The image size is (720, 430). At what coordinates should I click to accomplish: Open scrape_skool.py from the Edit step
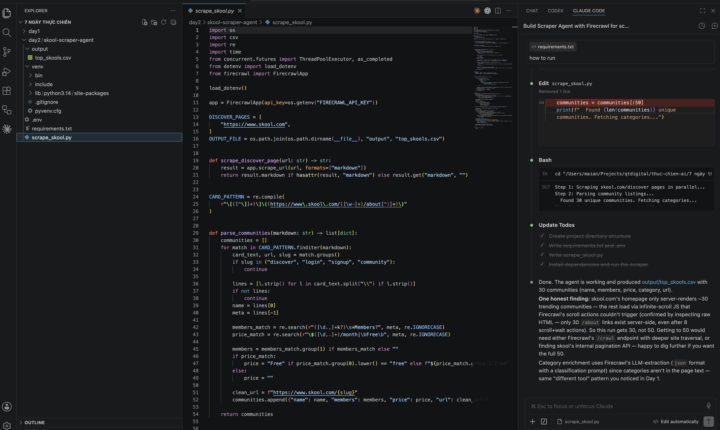[572, 84]
